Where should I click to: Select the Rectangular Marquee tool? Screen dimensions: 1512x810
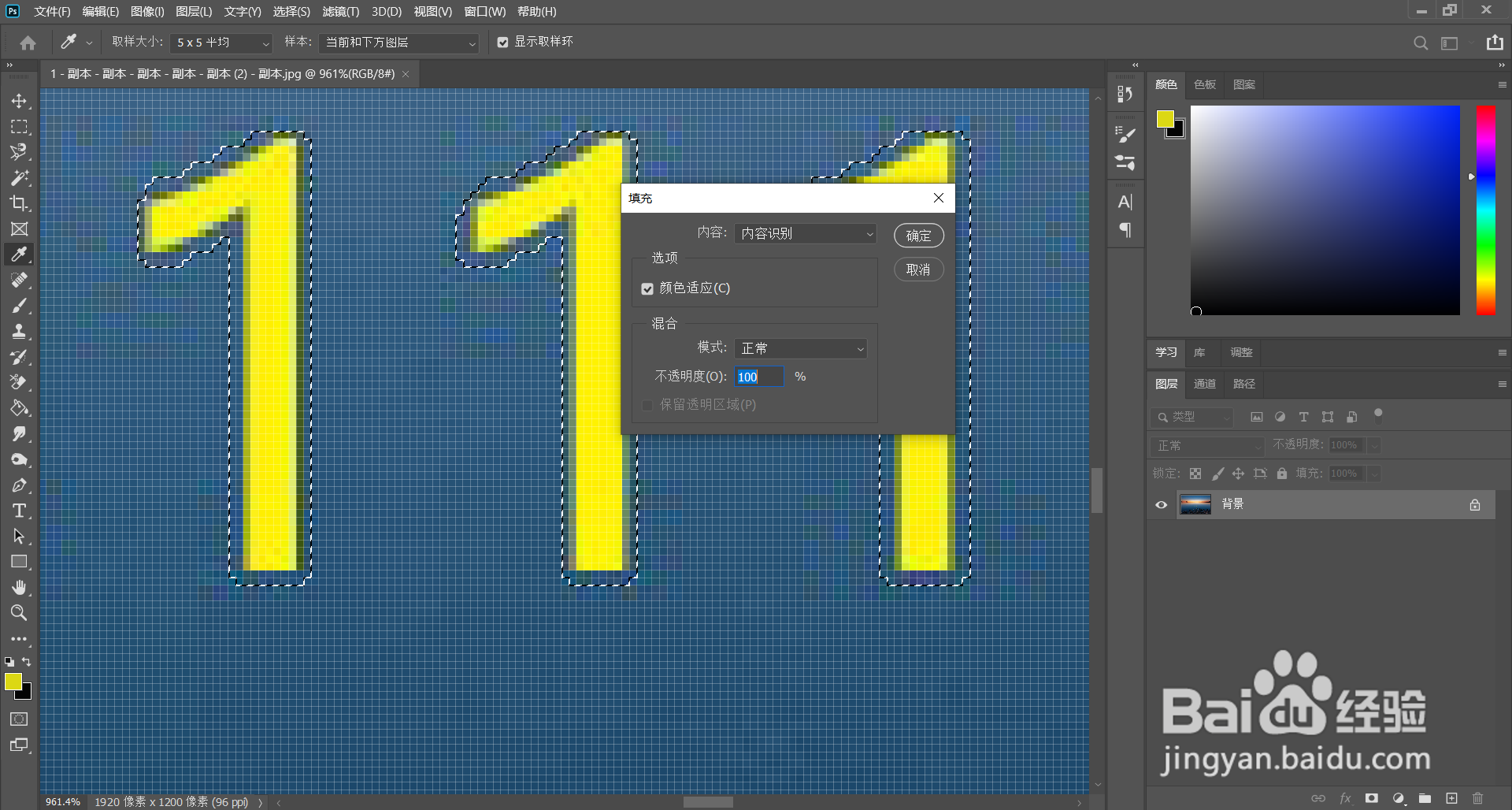pos(19,127)
